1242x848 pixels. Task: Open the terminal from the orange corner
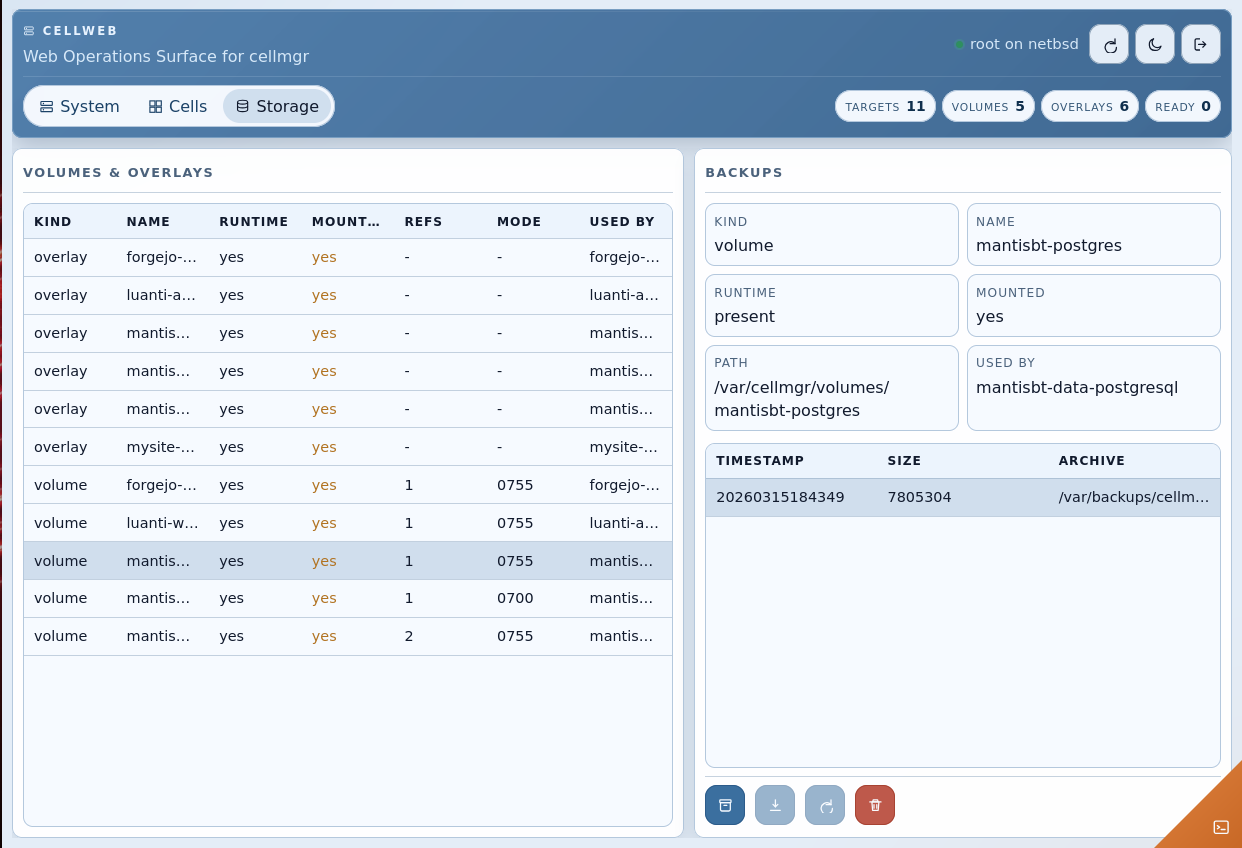1220,826
